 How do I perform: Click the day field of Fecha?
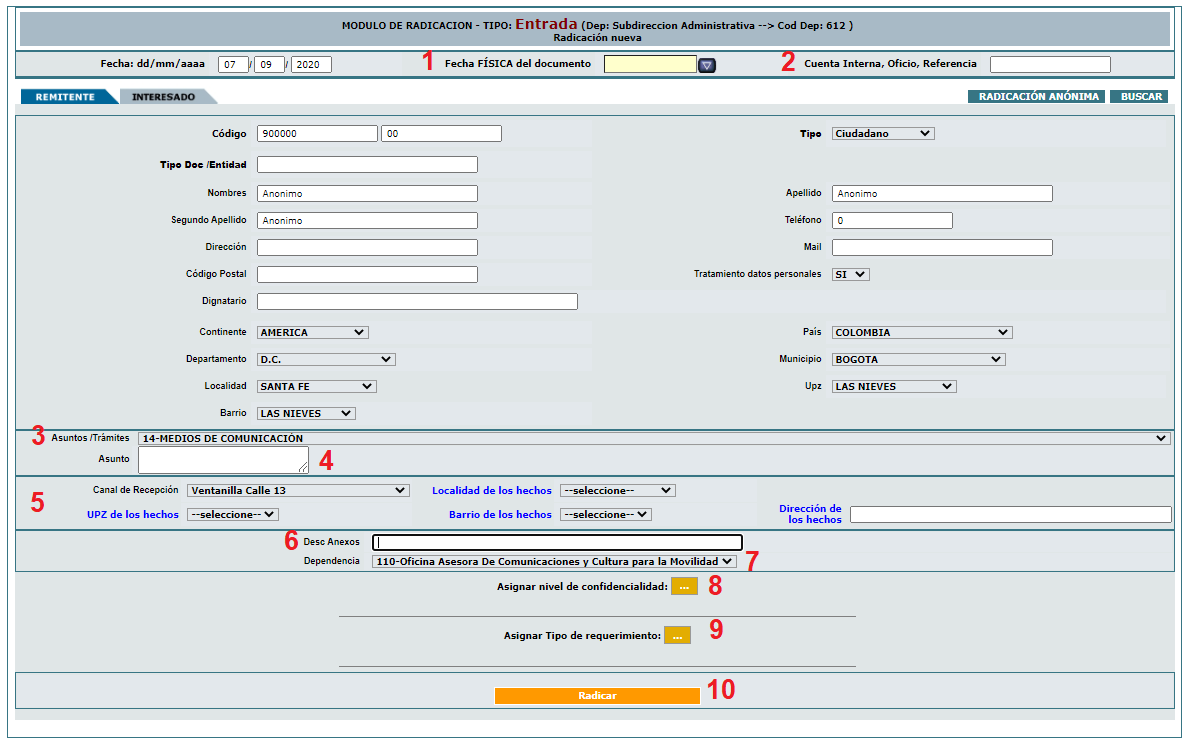click(233, 64)
